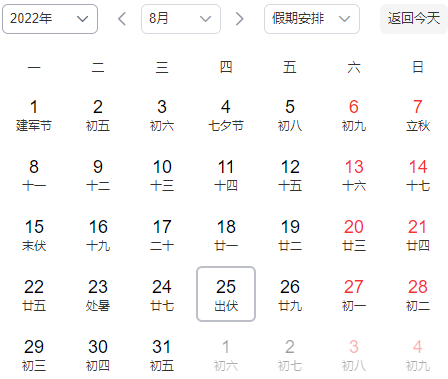Open the 8月 month dropdown
The width and height of the screenshot is (448, 379).
pyautogui.click(x=181, y=19)
